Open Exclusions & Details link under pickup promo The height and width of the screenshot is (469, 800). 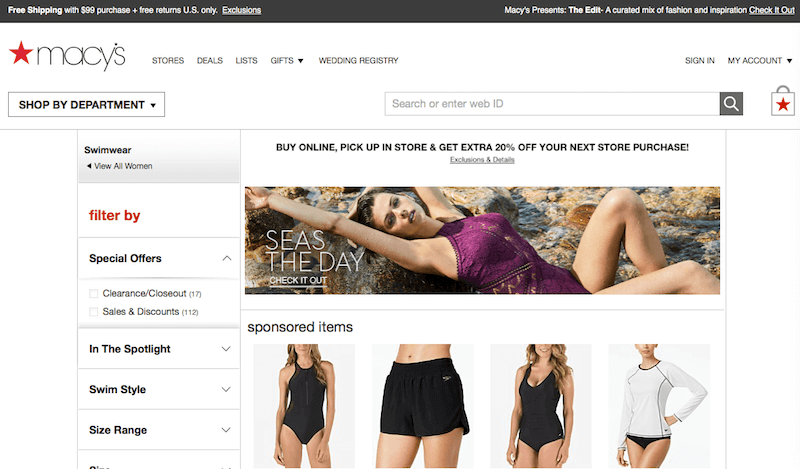coord(482,160)
